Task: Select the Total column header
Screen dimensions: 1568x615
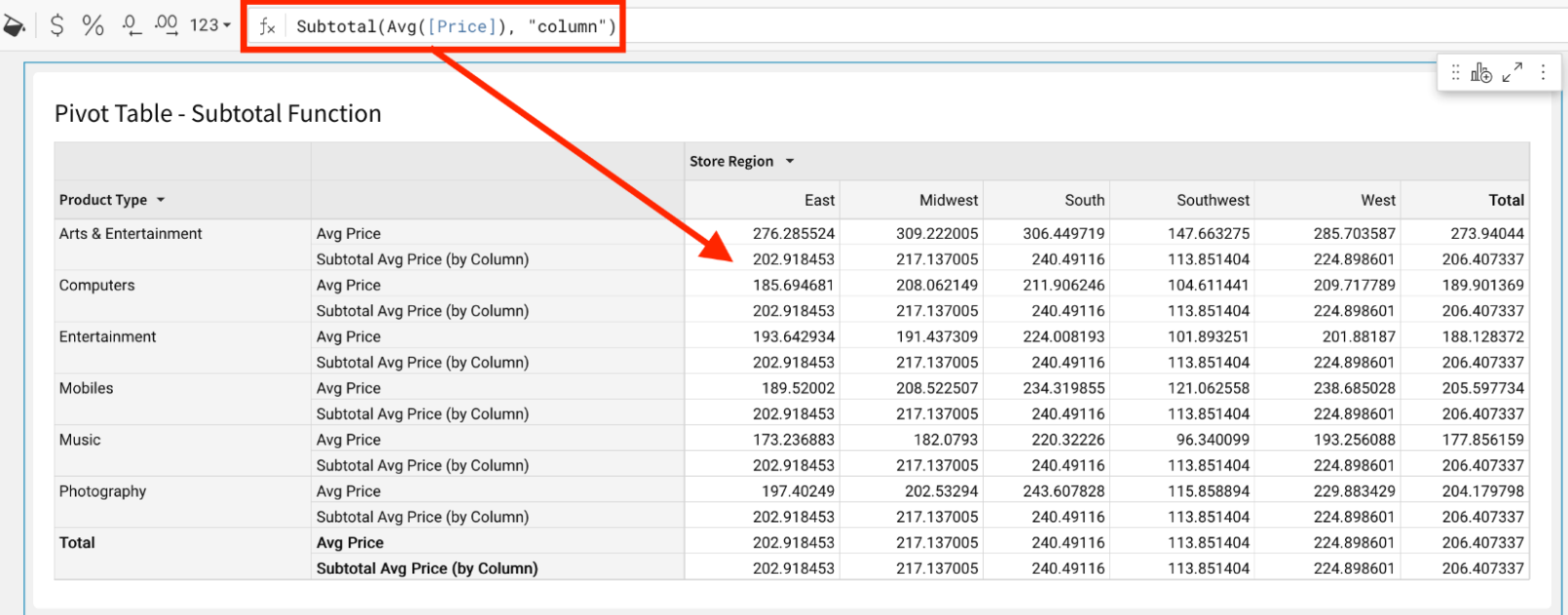Action: tap(1506, 201)
